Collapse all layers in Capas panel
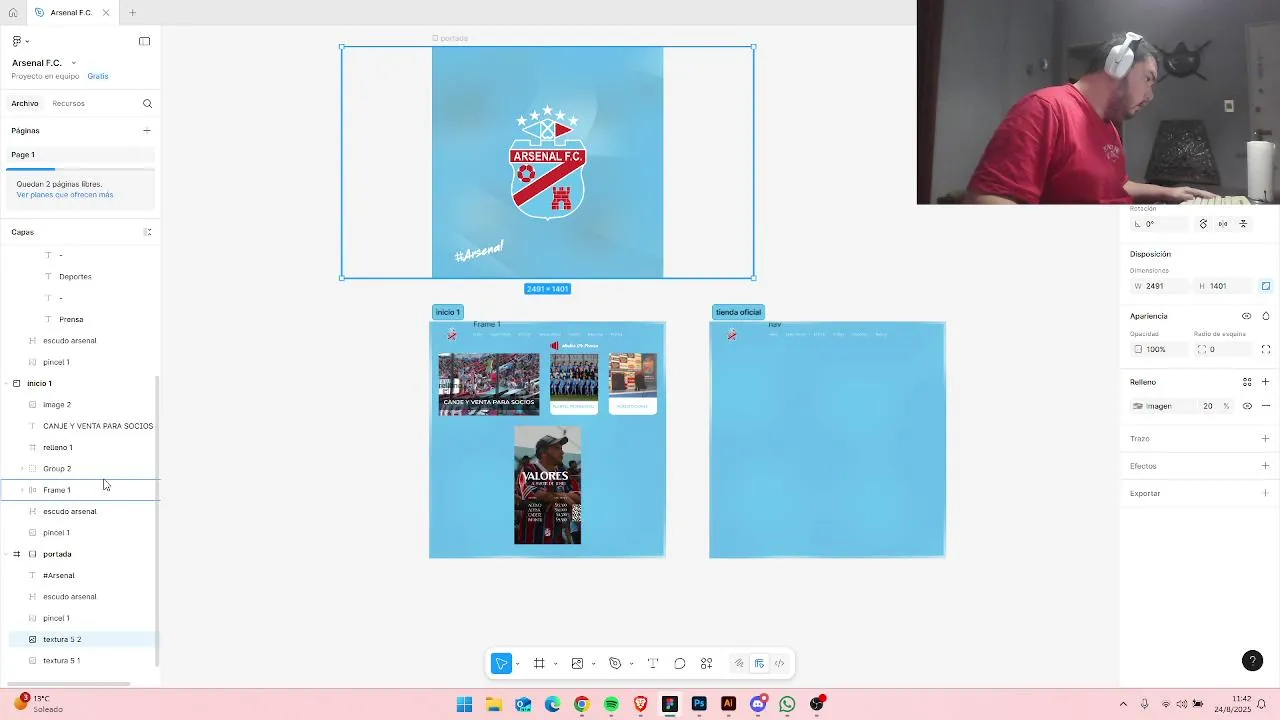This screenshot has height=720, width=1280. (x=147, y=232)
